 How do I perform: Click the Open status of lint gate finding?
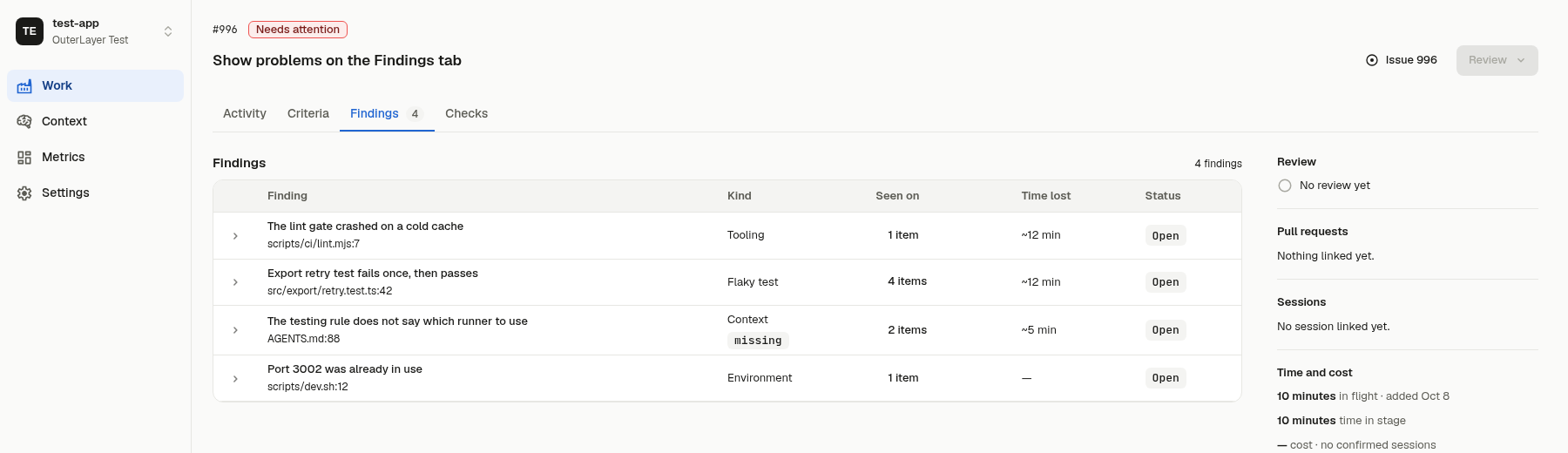(1166, 236)
